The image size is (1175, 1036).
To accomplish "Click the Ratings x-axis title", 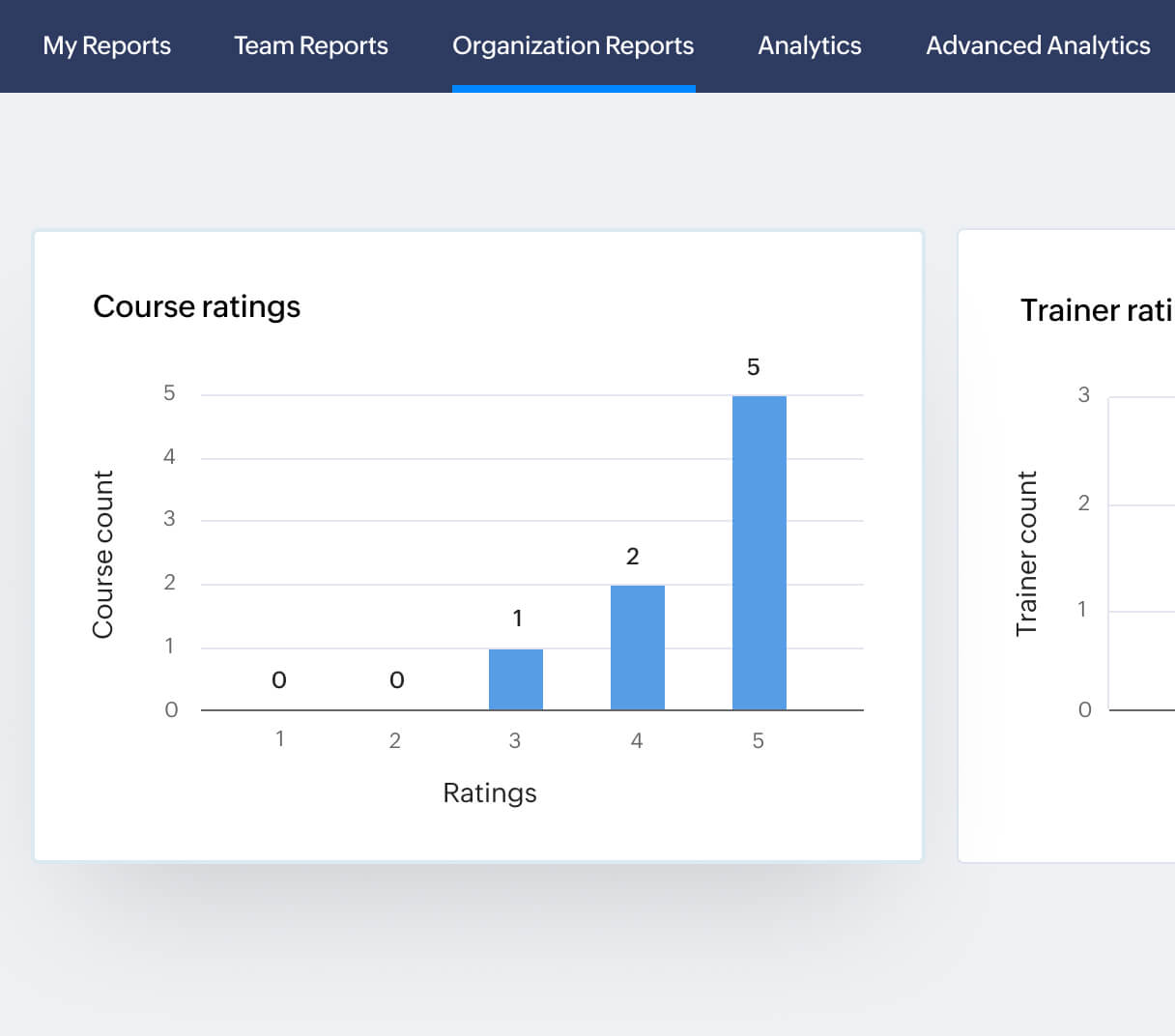I will pos(490,792).
